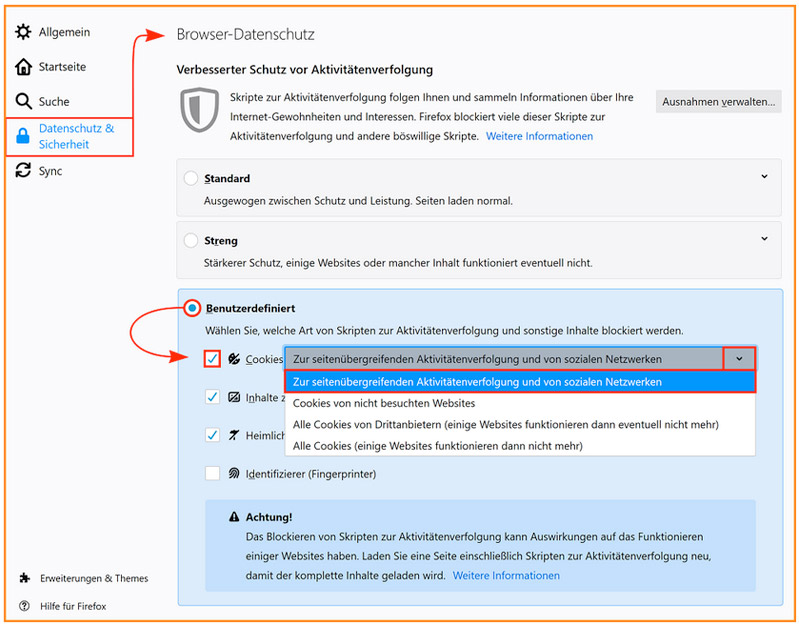
Task: Toggle the Cookies checkbox
Action: point(212,359)
